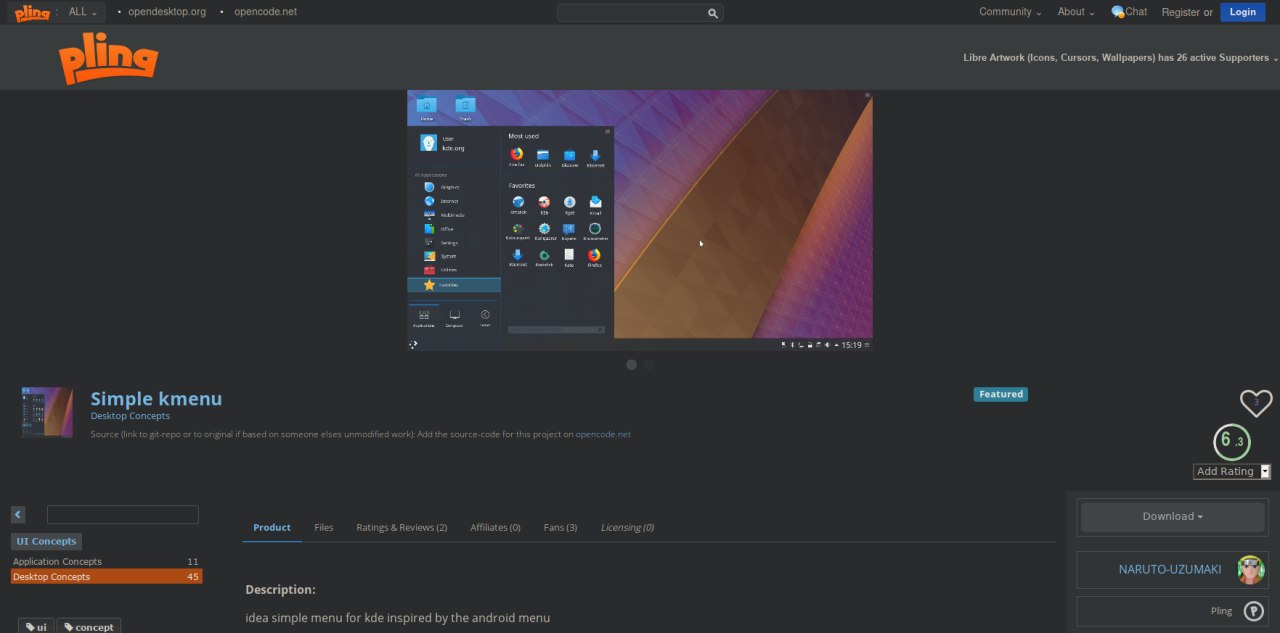Image resolution: width=1280 pixels, height=633 pixels.
Task: Open the Download dropdown button
Action: click(x=1172, y=516)
